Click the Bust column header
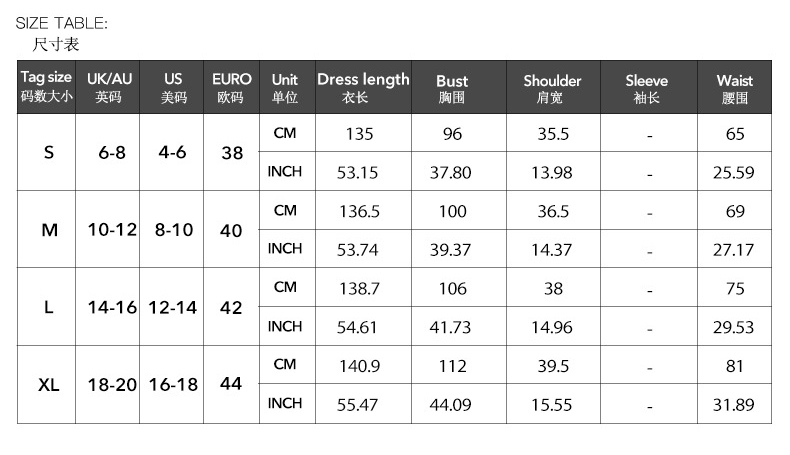Screen dimensions: 790x455 tap(452, 88)
